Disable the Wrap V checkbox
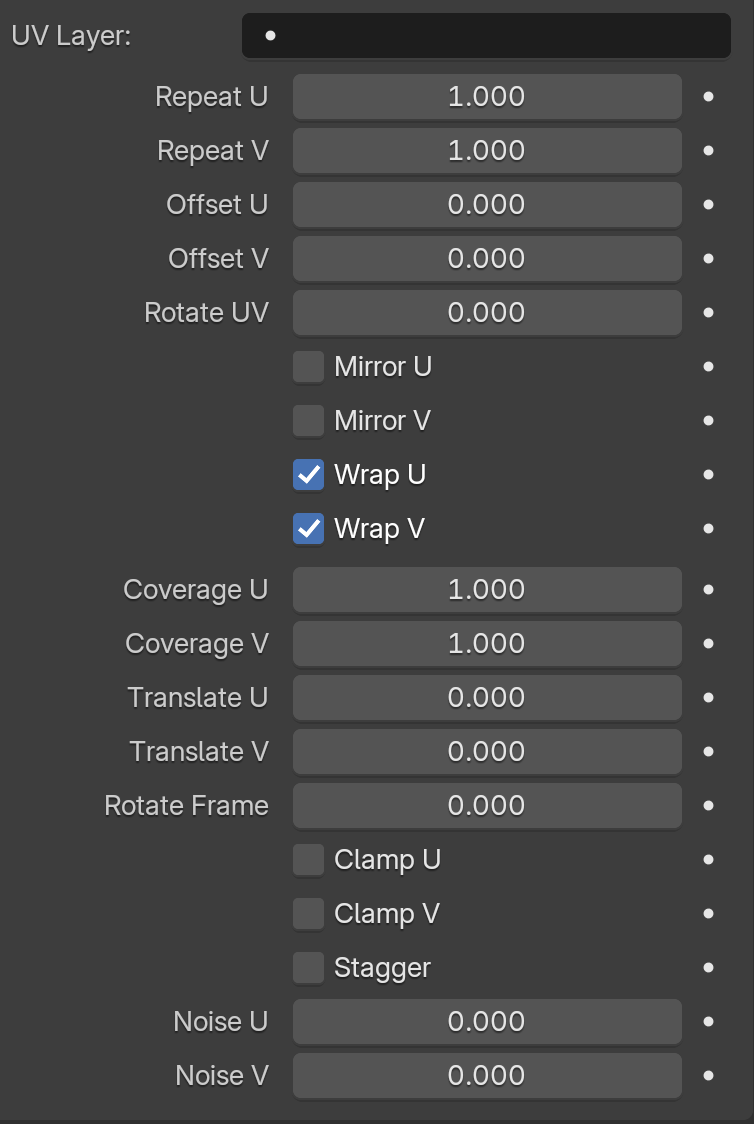The width and height of the screenshot is (754, 1124). point(308,528)
